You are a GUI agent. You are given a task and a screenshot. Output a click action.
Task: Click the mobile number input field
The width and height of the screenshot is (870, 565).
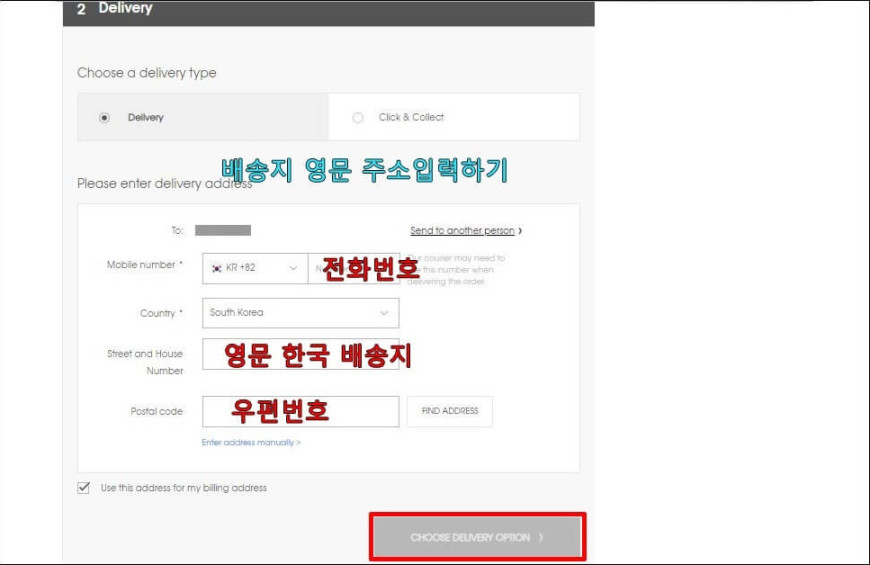tap(354, 268)
